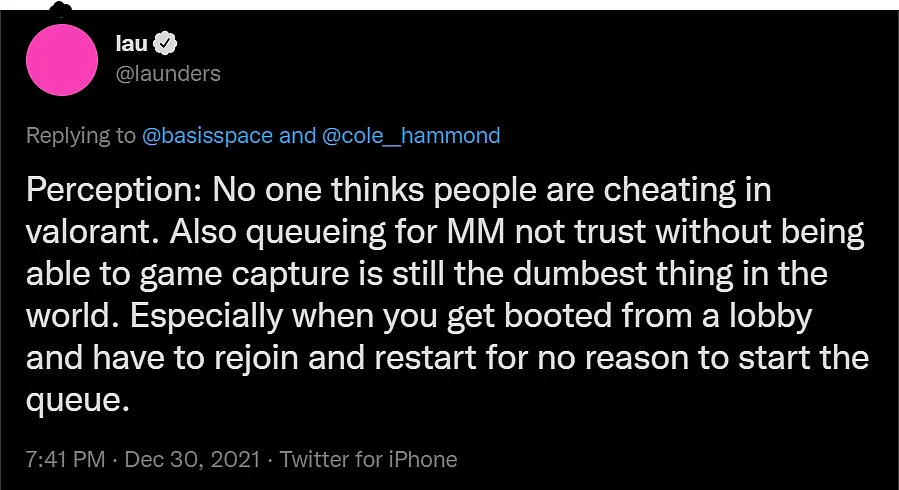Click the word "Especially" in the tweet

pos(206,316)
